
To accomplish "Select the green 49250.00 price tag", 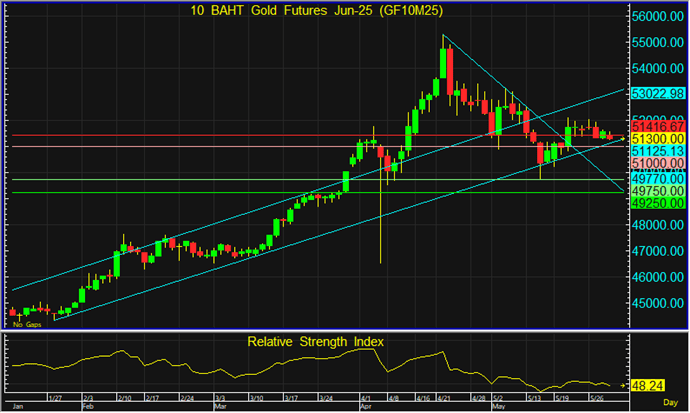I will click(x=656, y=200).
